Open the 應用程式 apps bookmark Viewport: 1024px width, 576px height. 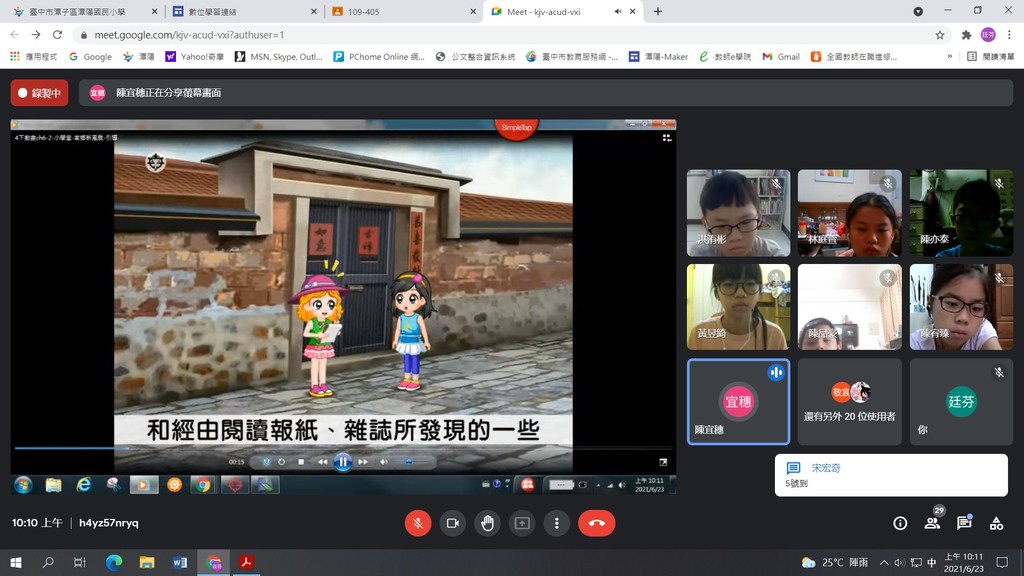coord(34,57)
